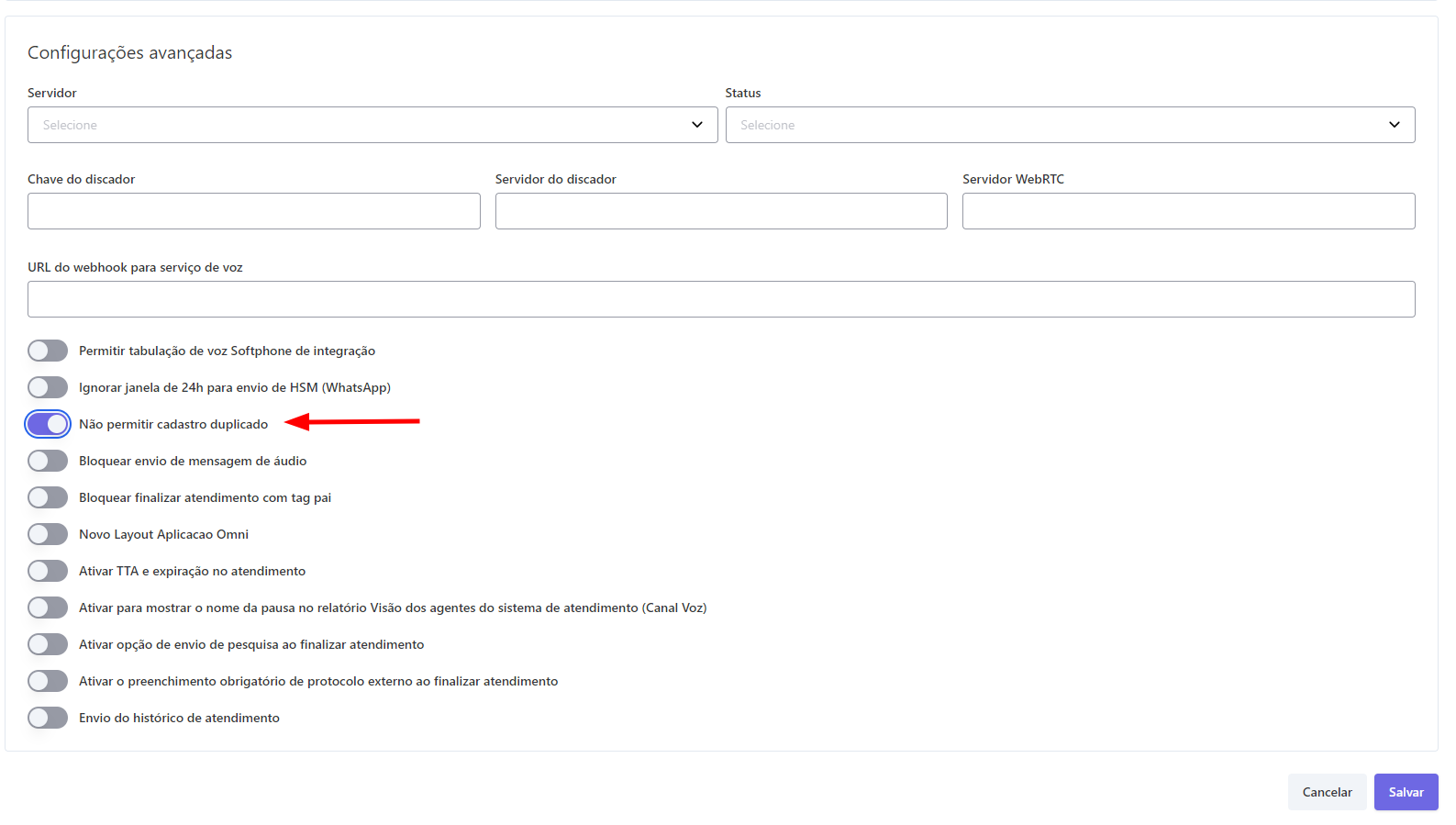
Task: Toggle pause name in Visão dos agentes report
Action: coord(48,608)
